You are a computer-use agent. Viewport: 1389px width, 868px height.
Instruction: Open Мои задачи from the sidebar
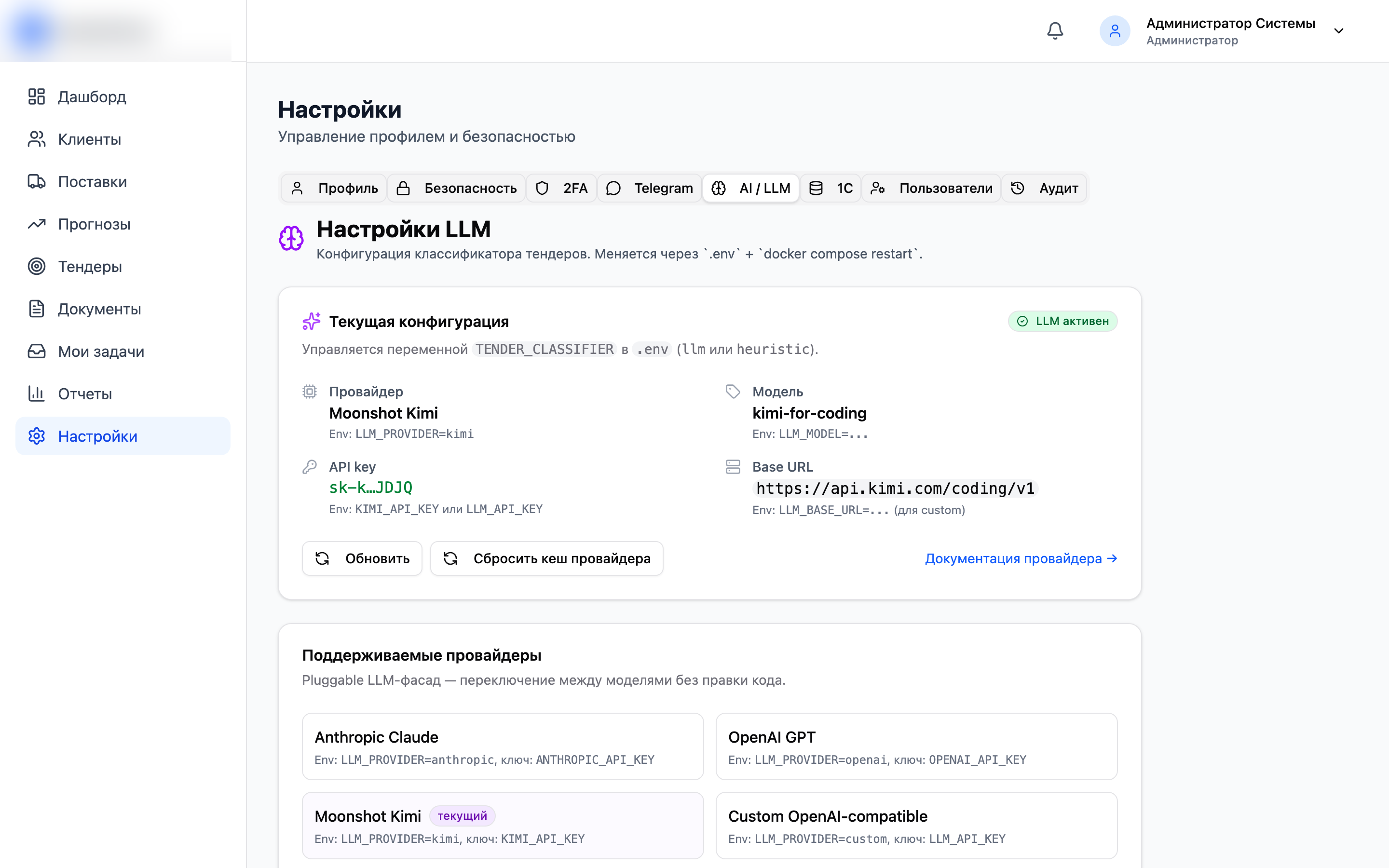coord(123,352)
